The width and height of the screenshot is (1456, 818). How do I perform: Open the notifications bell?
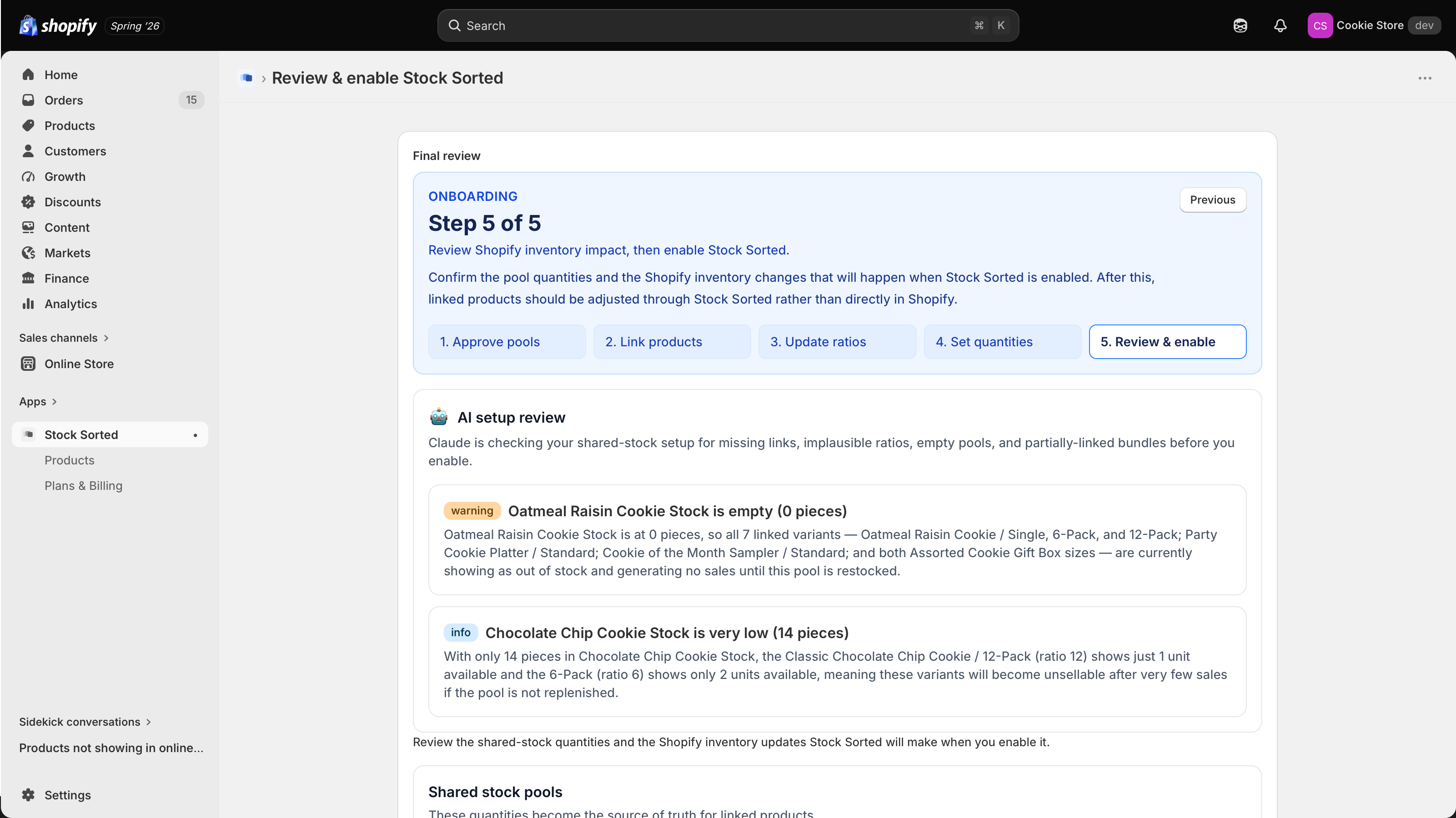coord(1280,25)
